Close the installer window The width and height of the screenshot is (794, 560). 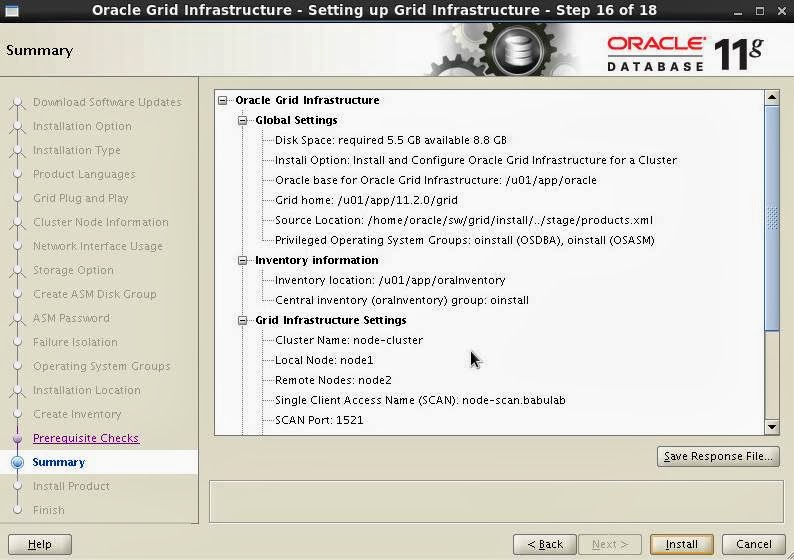(782, 11)
